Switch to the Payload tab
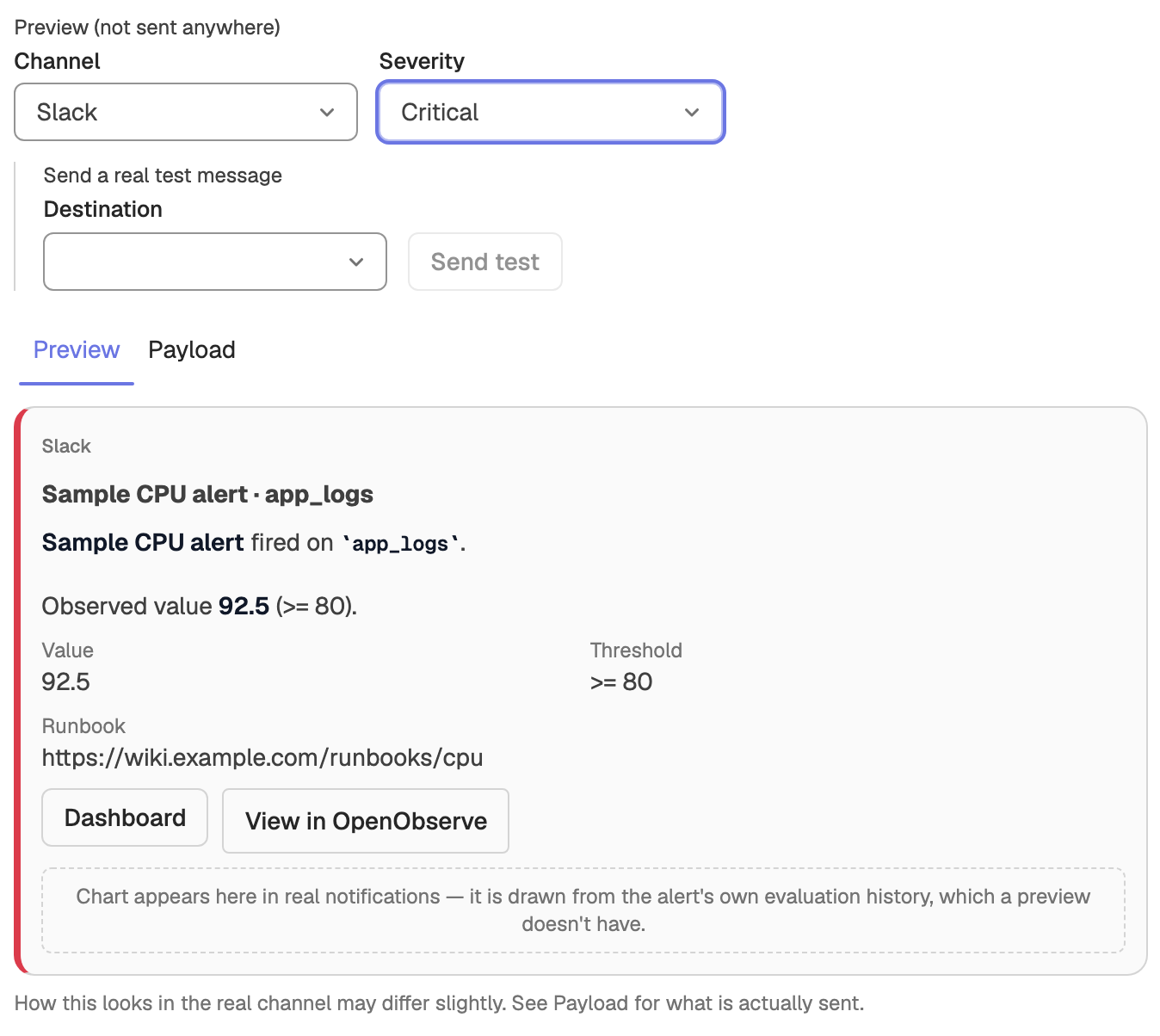Viewport: 1160px width, 1036px height. tap(192, 350)
